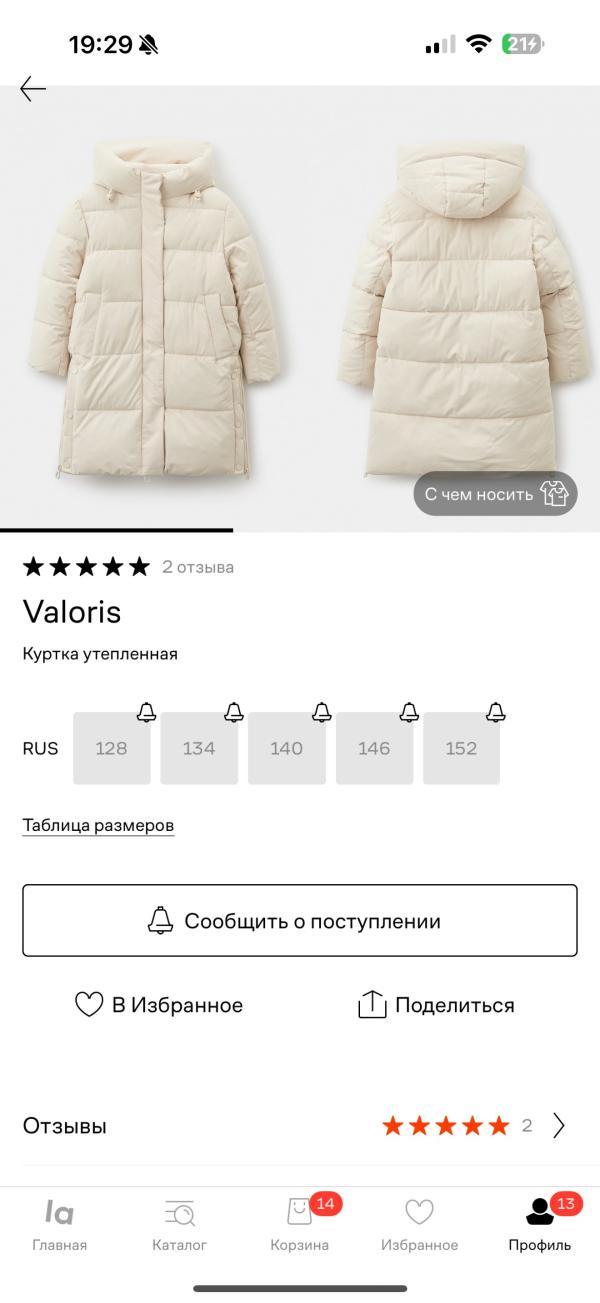Select size 128

click(x=111, y=748)
